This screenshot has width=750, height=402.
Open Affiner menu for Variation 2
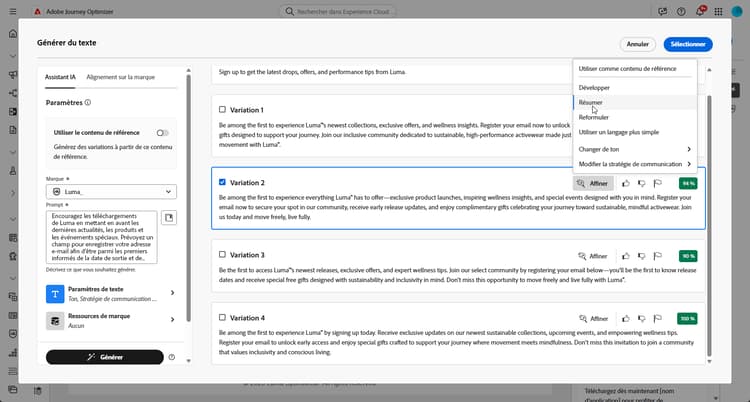coord(593,183)
